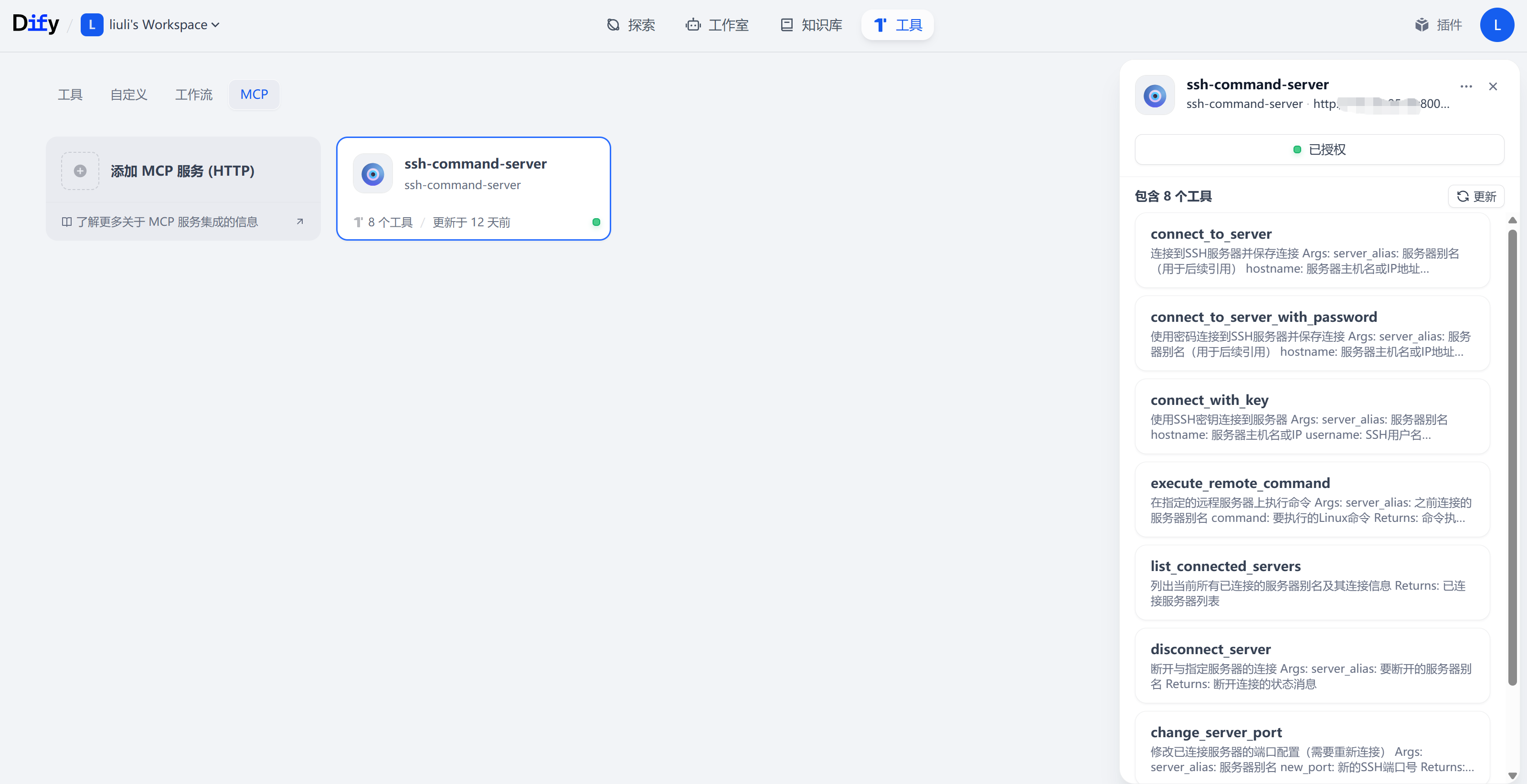Click the scrollbar up arrow
The height and width of the screenshot is (784, 1527).
(1513, 220)
